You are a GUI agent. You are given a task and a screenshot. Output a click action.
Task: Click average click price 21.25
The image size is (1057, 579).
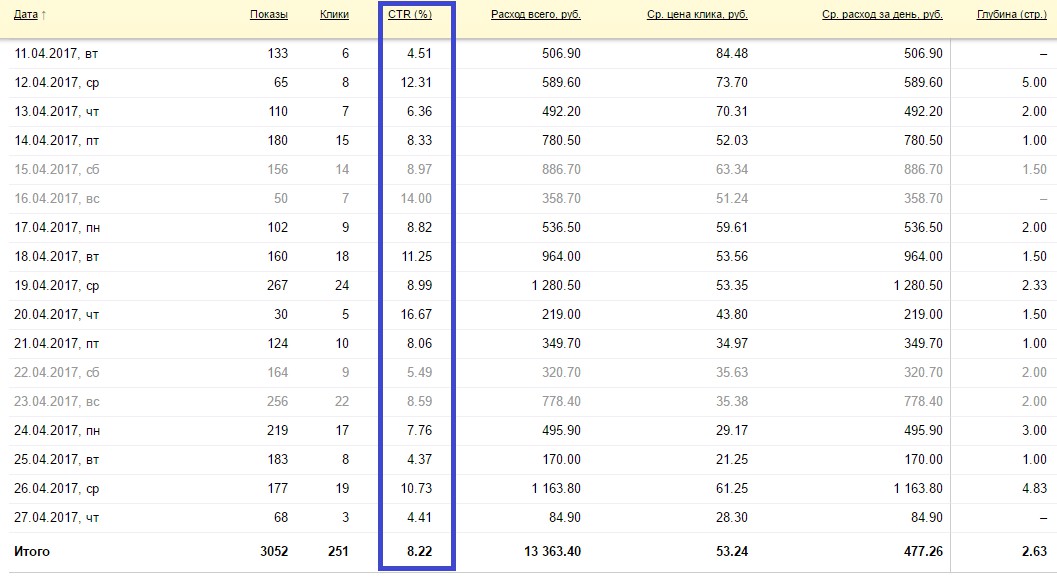point(732,459)
